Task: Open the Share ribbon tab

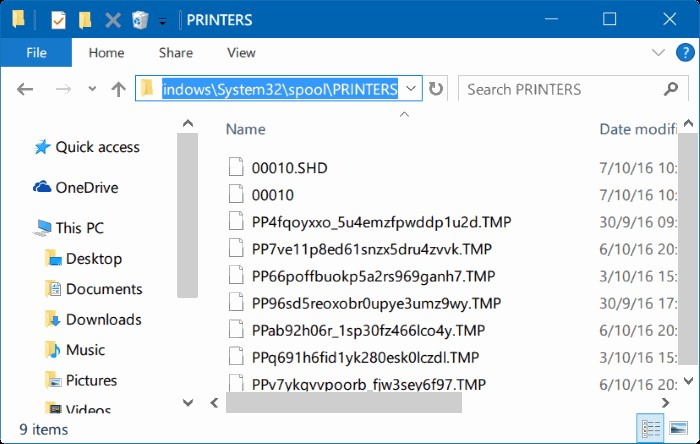Action: coord(175,53)
